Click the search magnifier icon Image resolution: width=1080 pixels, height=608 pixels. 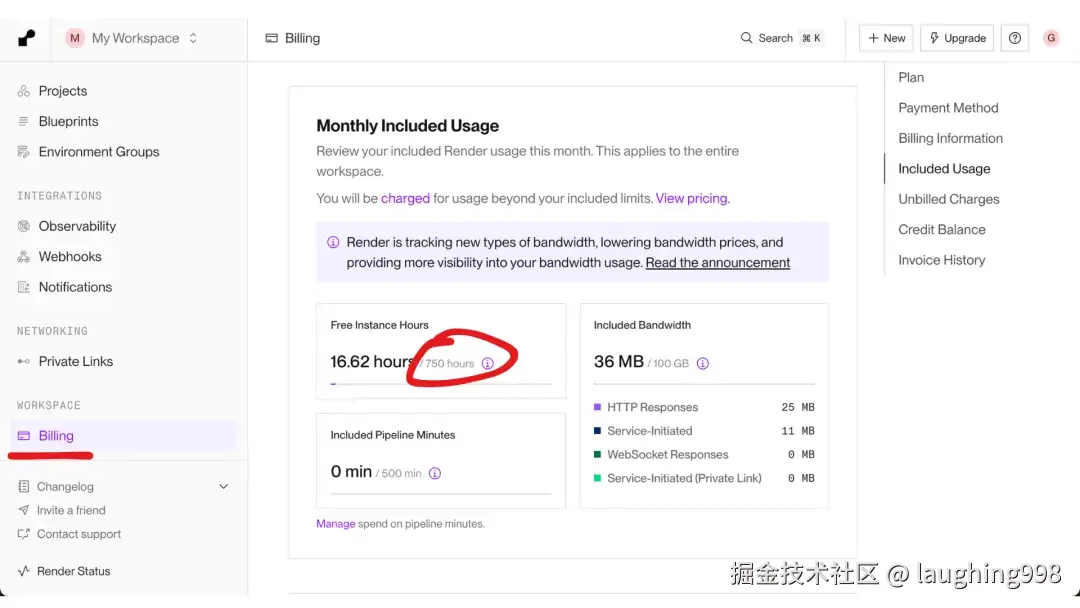pos(746,38)
